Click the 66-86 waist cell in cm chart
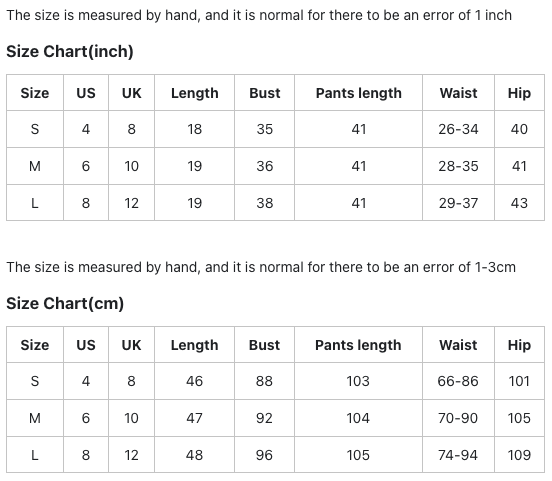This screenshot has height=481, width=552. point(458,381)
